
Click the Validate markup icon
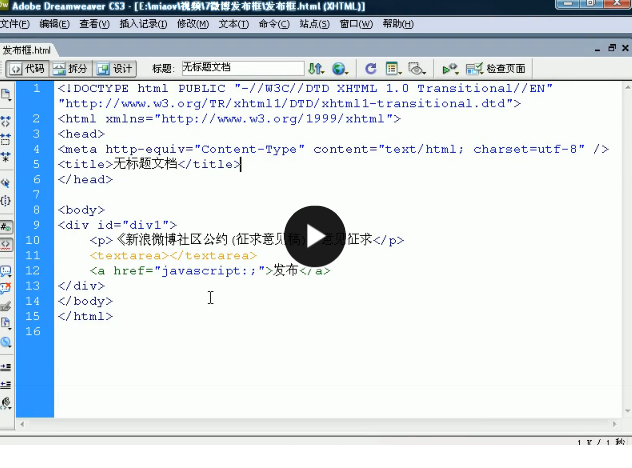450,69
